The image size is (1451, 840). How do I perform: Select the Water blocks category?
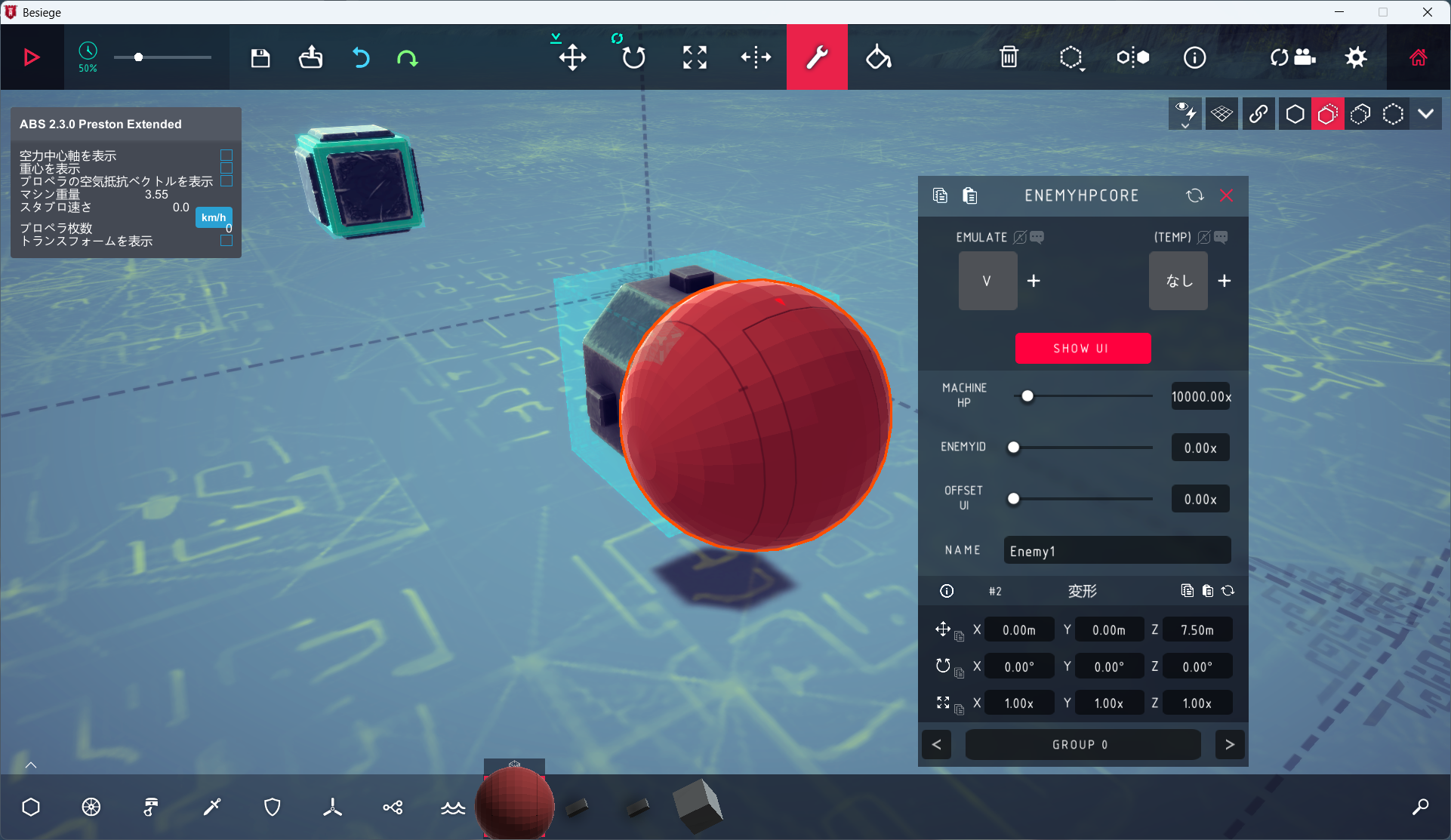coord(453,808)
